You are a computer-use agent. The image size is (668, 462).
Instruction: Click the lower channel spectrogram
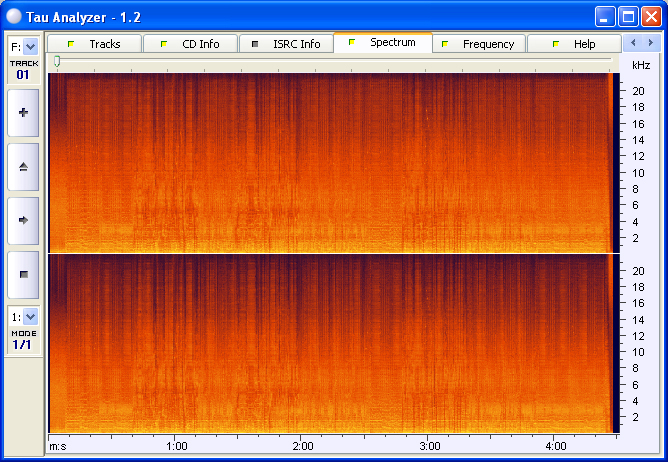330,342
